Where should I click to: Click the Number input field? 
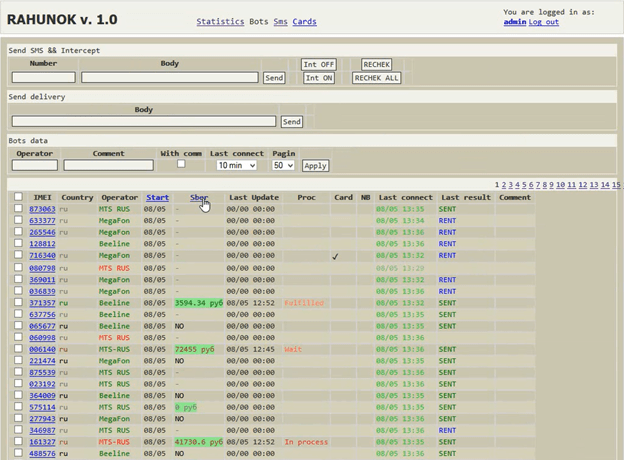(x=43, y=77)
